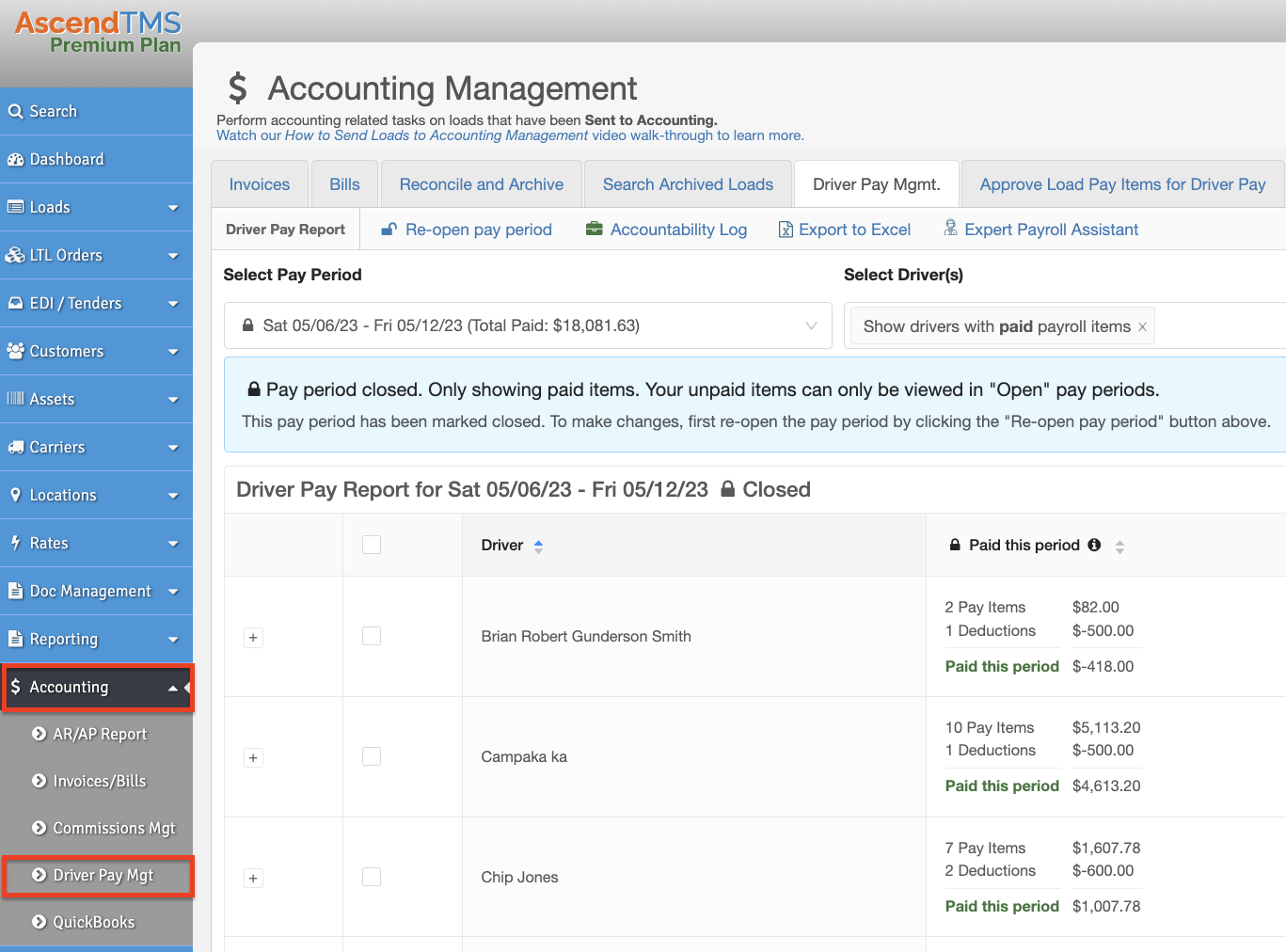Screen dimensions: 1286x952
Task: Click the sort arrows beside Driver column
Action: [x=538, y=546]
